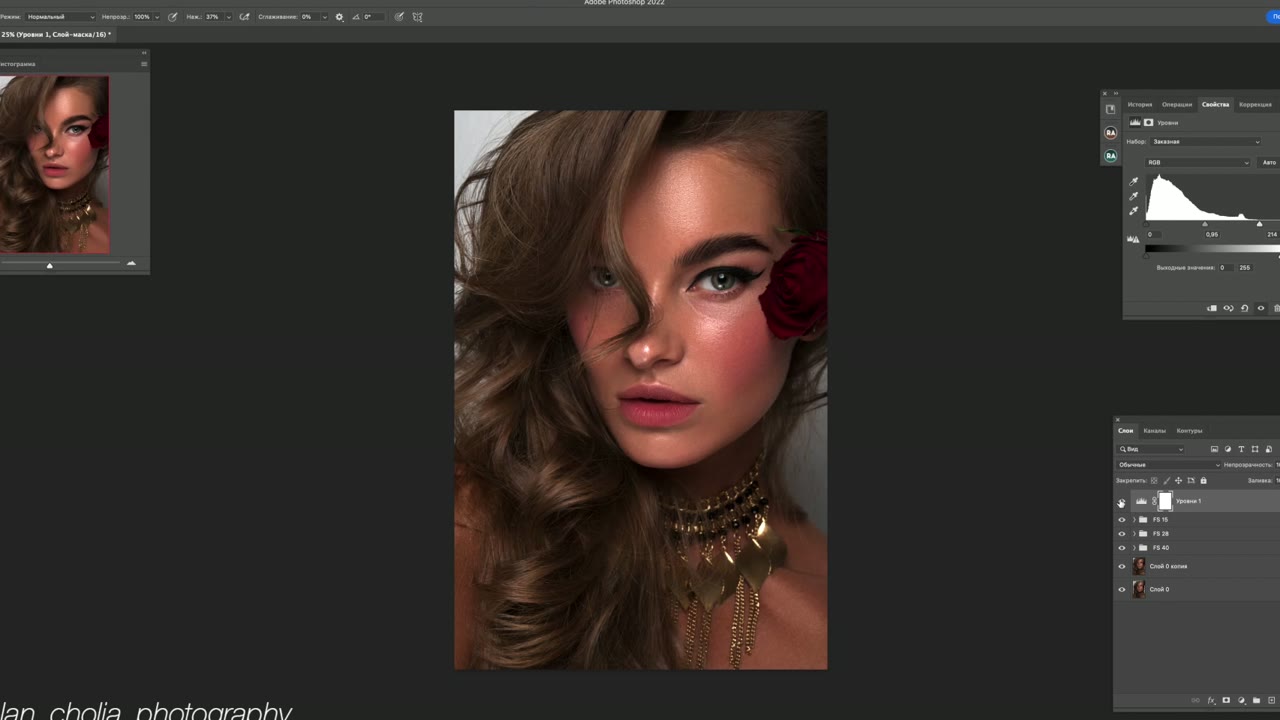The height and width of the screenshot is (720, 1280).
Task: Lock layer position icon
Action: point(1178,481)
